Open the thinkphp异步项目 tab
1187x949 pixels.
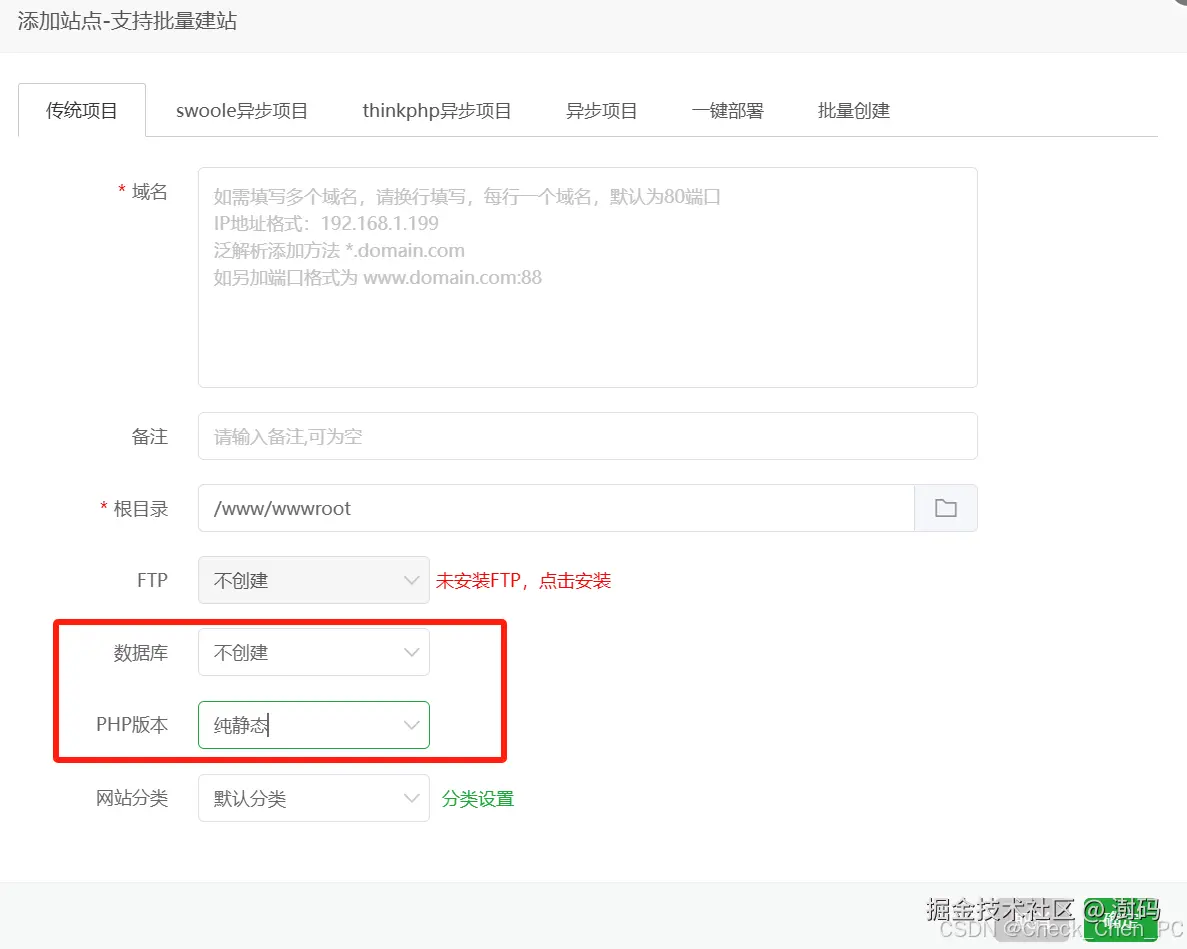[437, 110]
